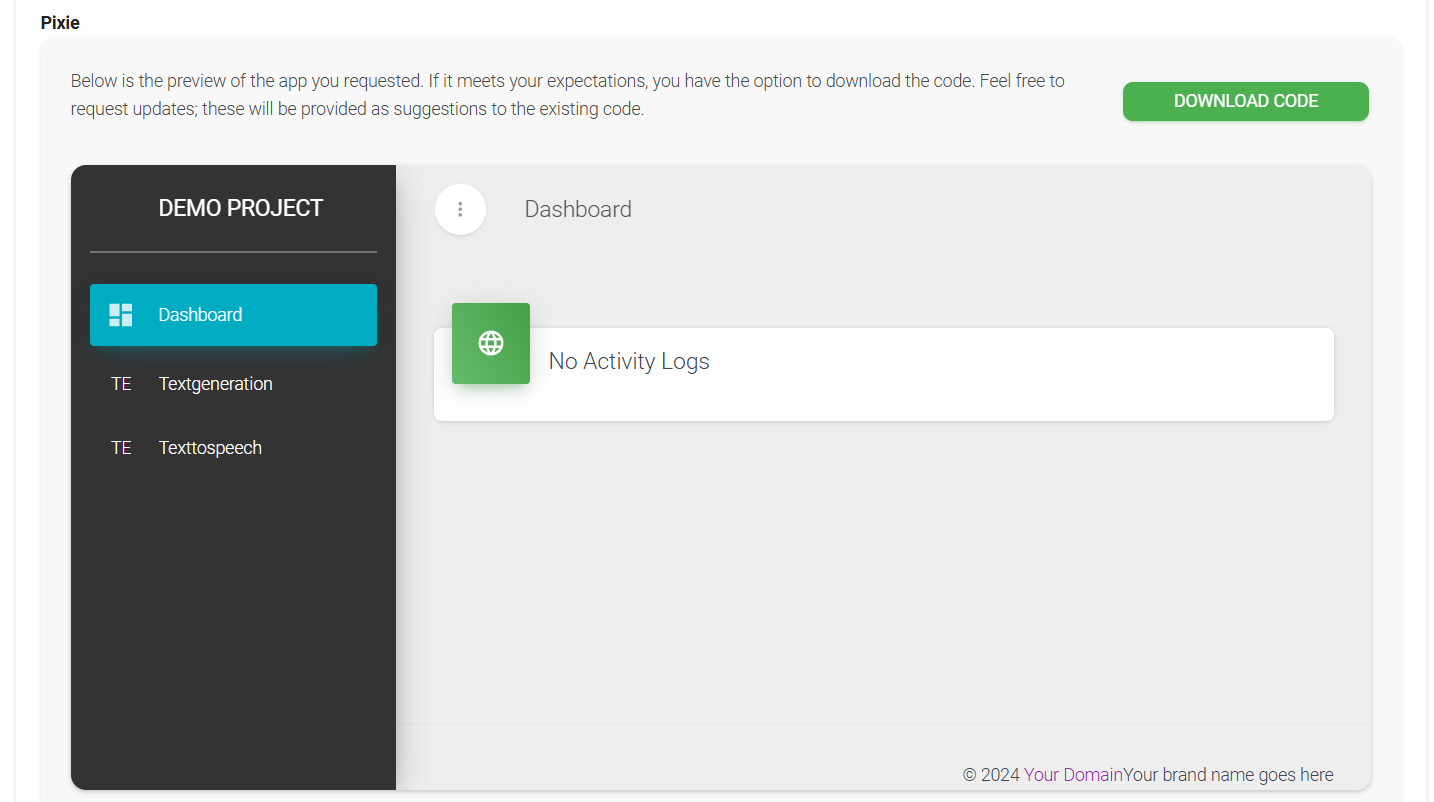The image size is (1434, 802).
Task: Open the Textgeneration sidebar label
Action: pos(215,384)
